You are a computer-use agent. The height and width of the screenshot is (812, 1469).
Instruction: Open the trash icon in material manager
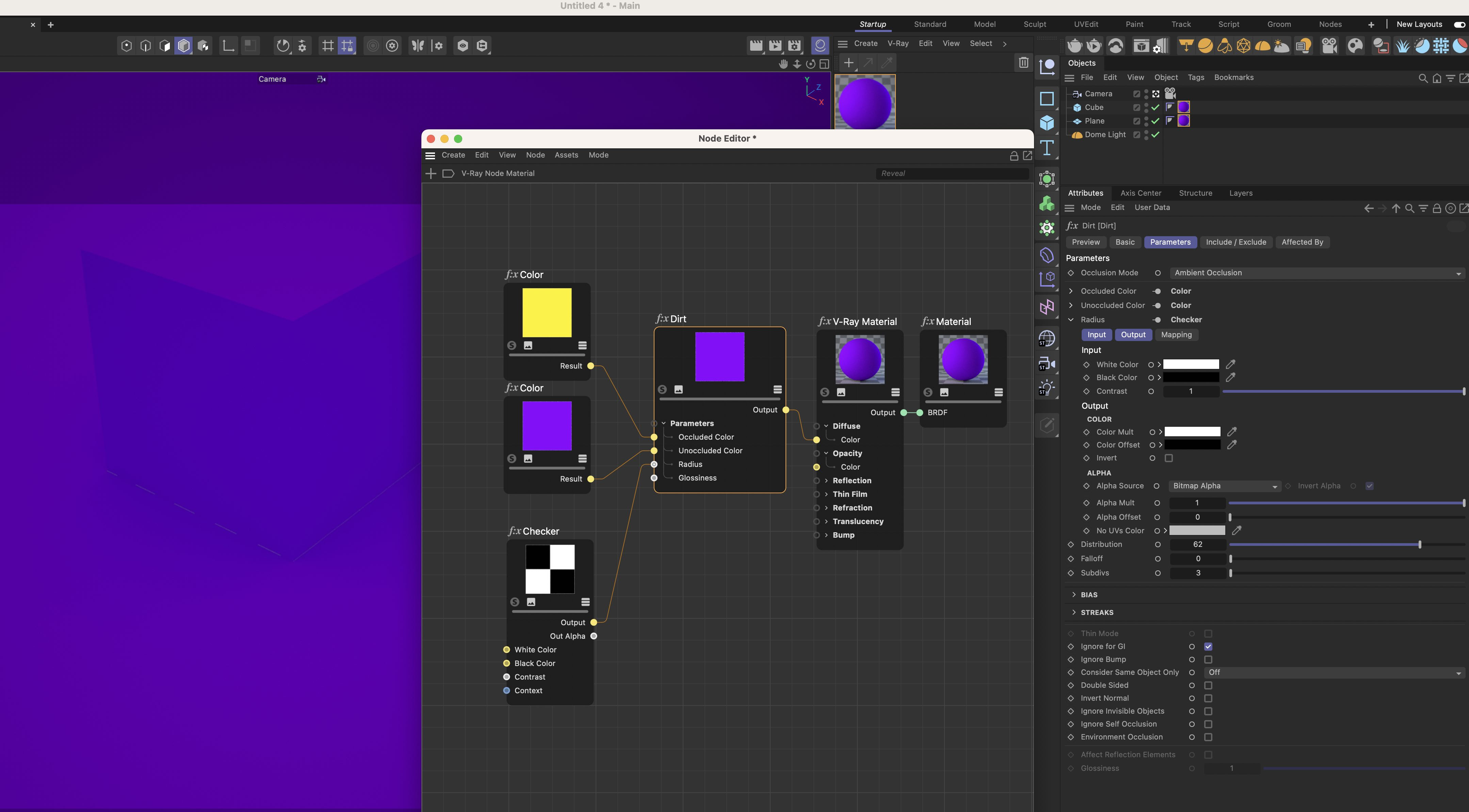pyautogui.click(x=1023, y=63)
